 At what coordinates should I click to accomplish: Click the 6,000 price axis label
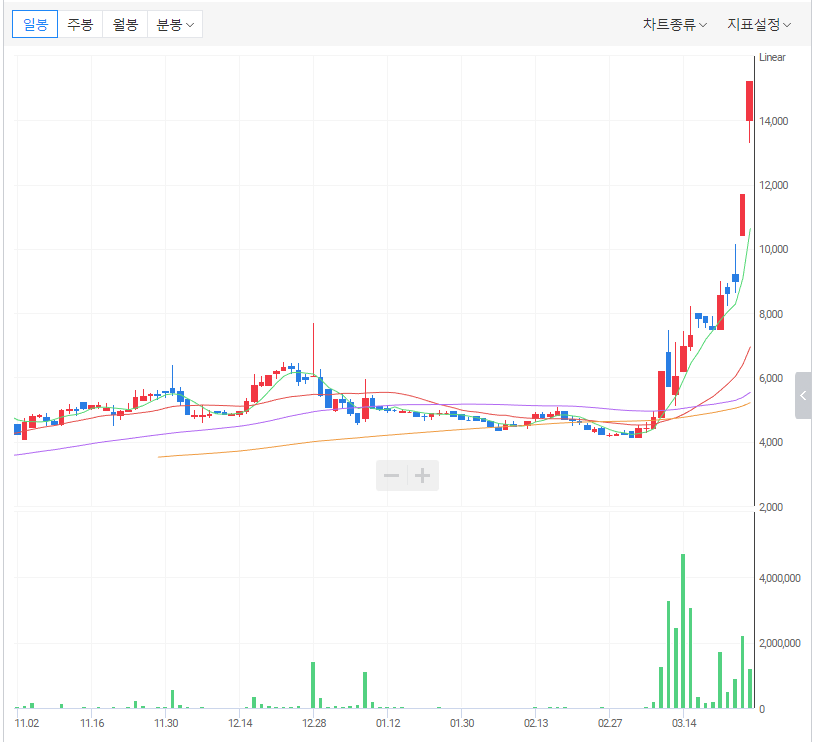click(771, 378)
